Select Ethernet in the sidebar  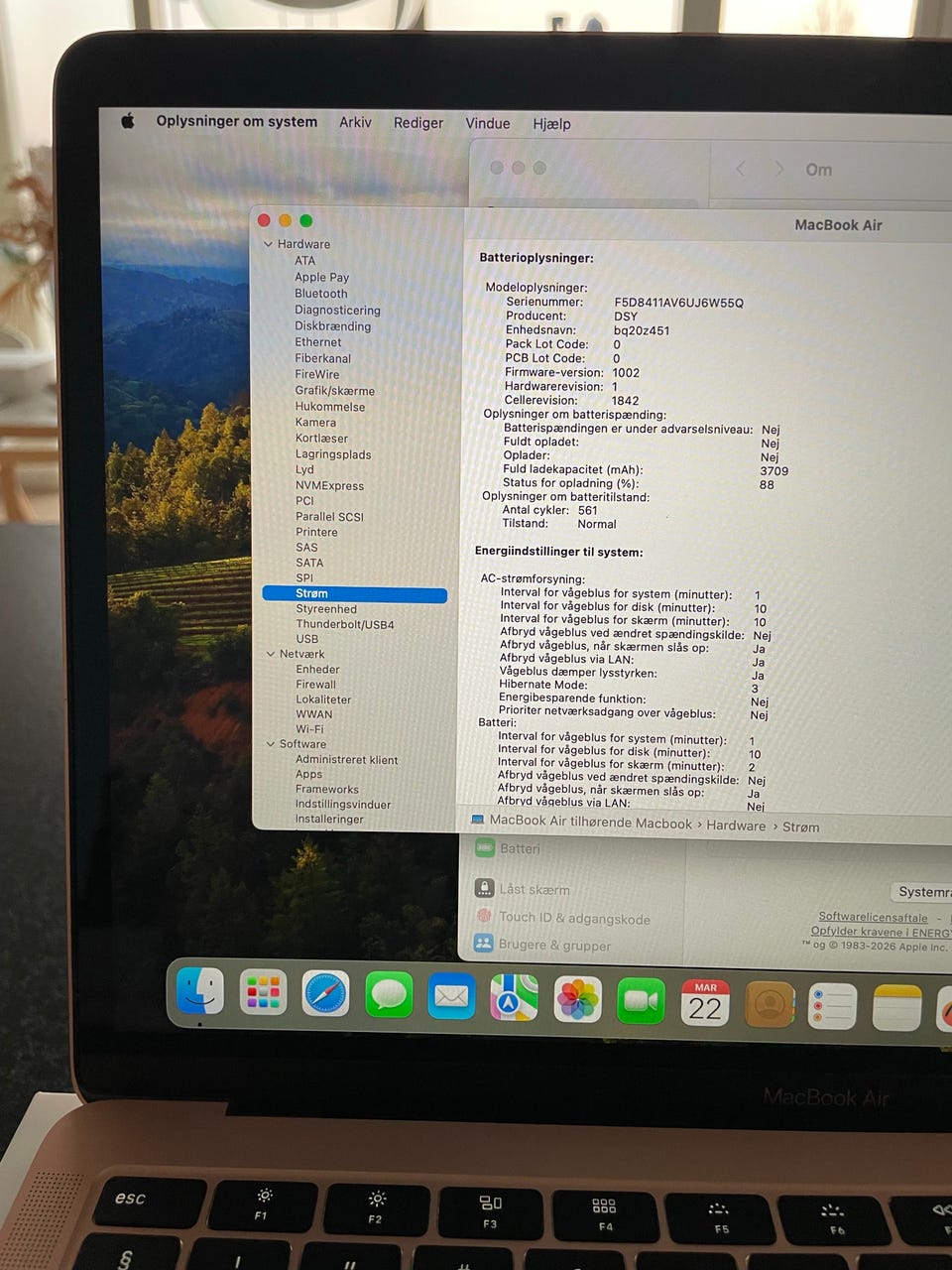(x=317, y=342)
